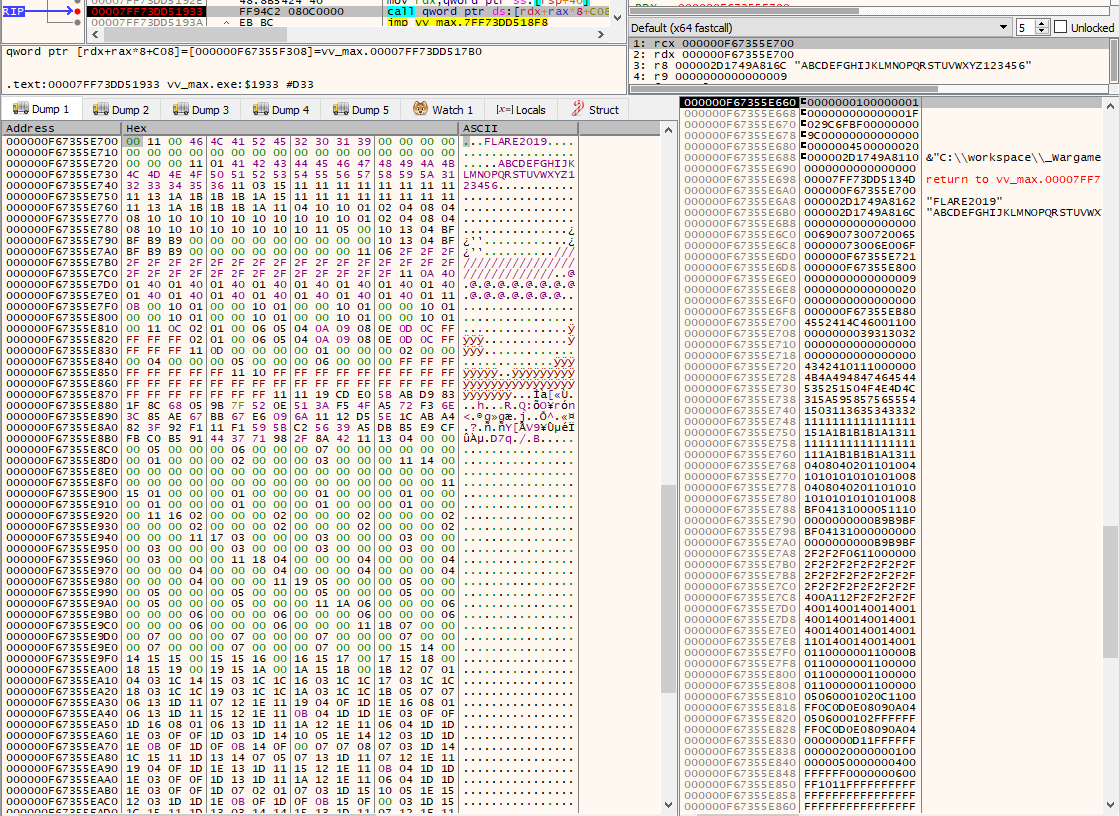Switch to the Dump 1 tab
Viewport: 1119px width, 816px height.
[x=42, y=109]
